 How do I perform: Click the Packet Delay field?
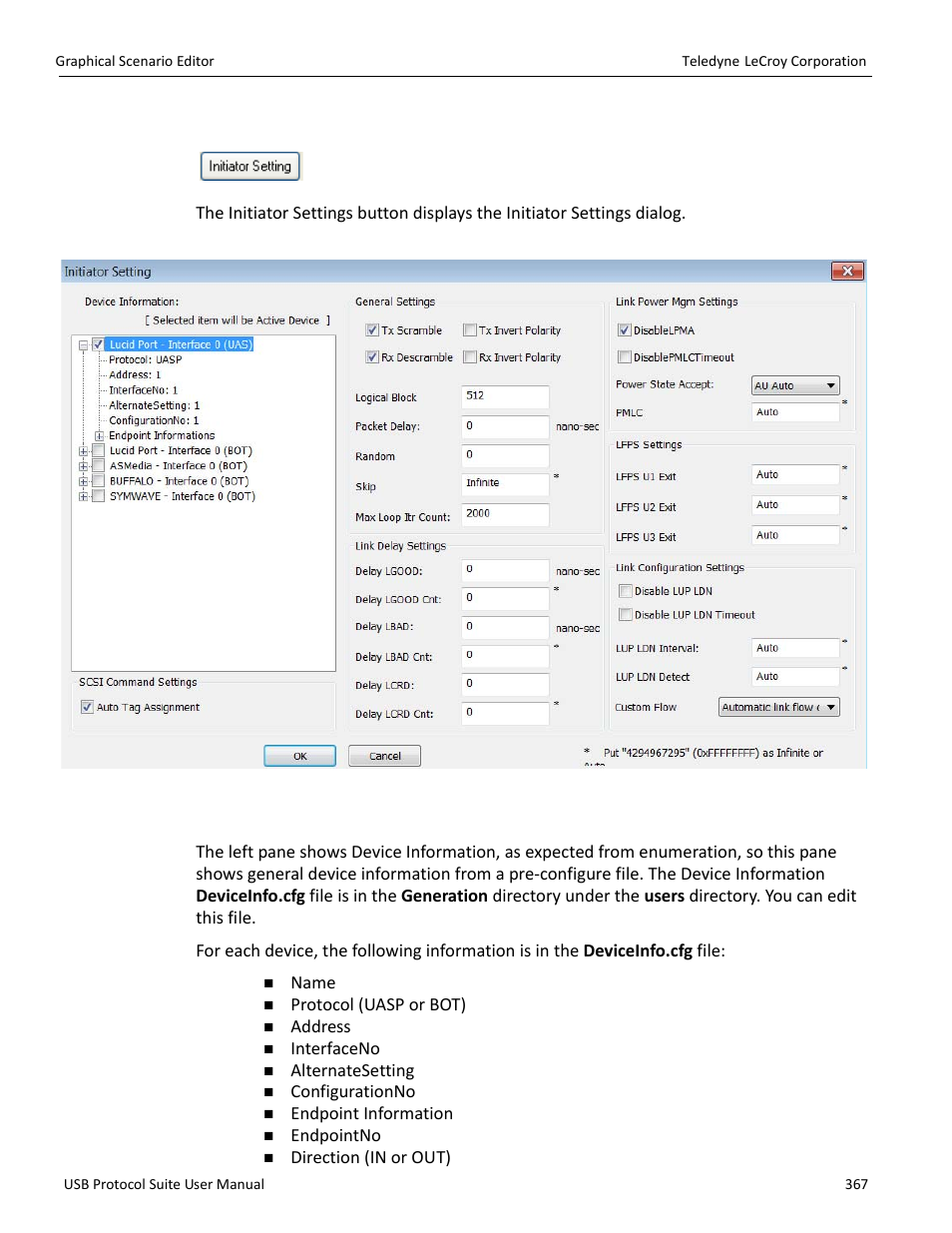coord(505,426)
